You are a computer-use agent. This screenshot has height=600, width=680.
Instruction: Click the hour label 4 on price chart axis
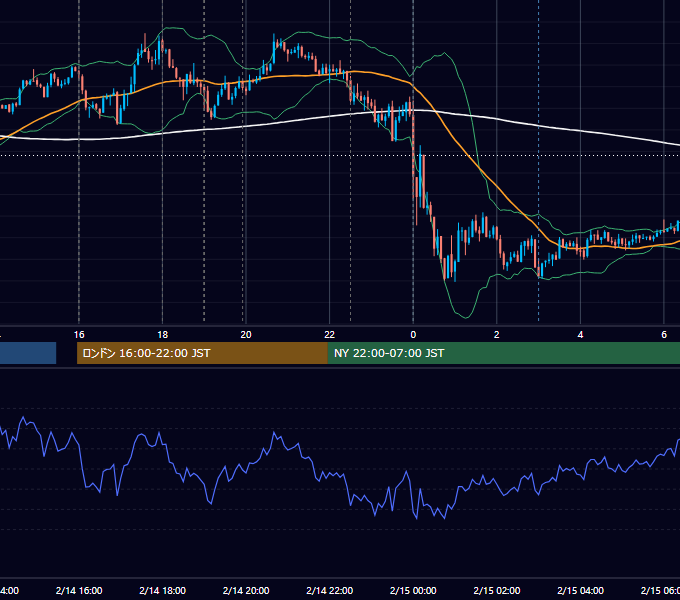(580, 335)
